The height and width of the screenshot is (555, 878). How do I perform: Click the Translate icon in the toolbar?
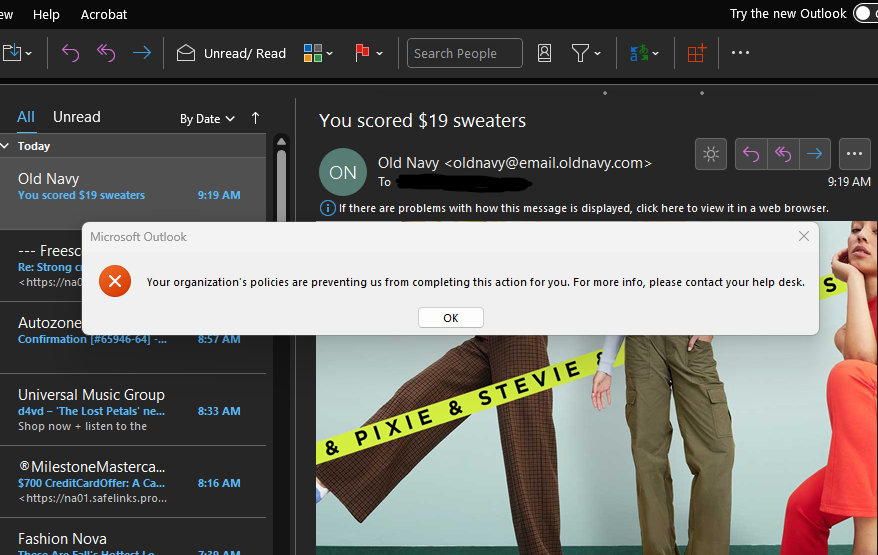click(638, 53)
